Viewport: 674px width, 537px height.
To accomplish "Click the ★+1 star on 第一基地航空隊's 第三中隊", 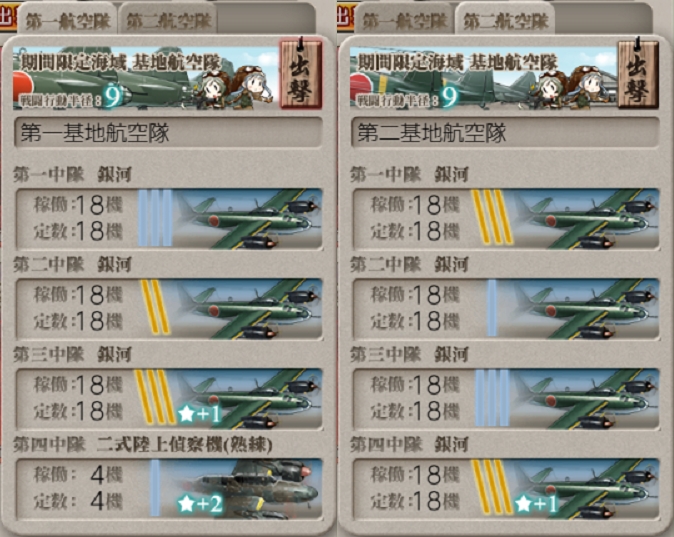I will pyautogui.click(x=200, y=414).
